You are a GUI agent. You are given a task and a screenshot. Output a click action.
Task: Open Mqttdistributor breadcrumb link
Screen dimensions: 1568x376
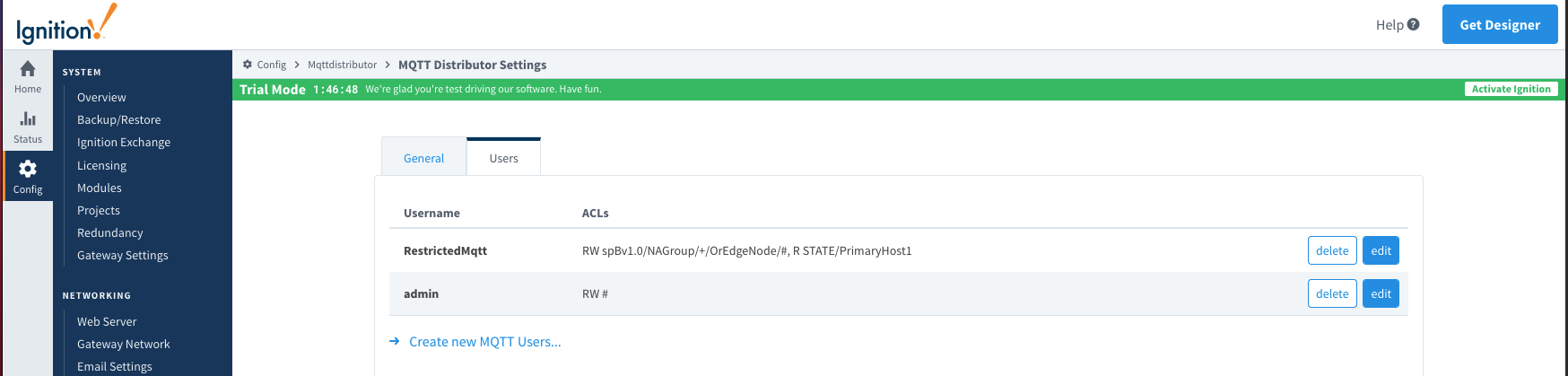click(342, 65)
